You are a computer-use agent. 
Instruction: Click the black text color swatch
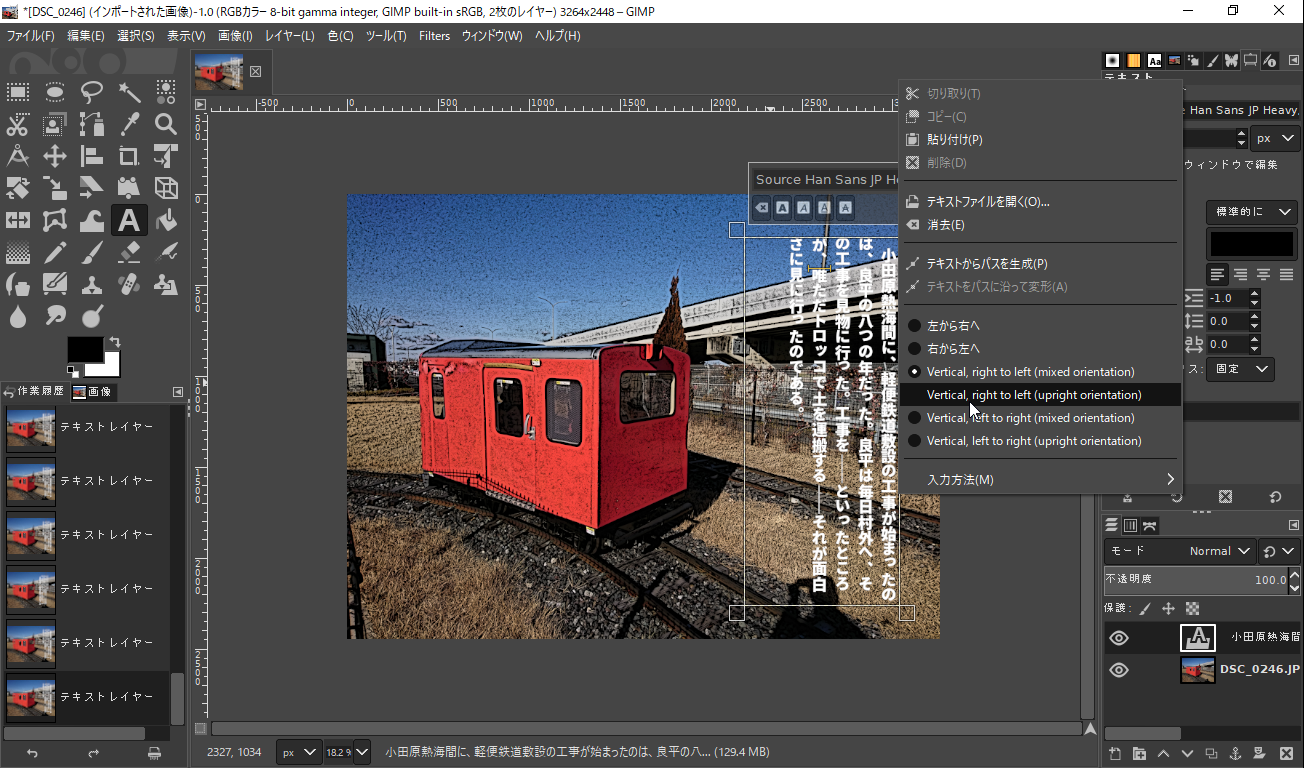pos(1252,243)
